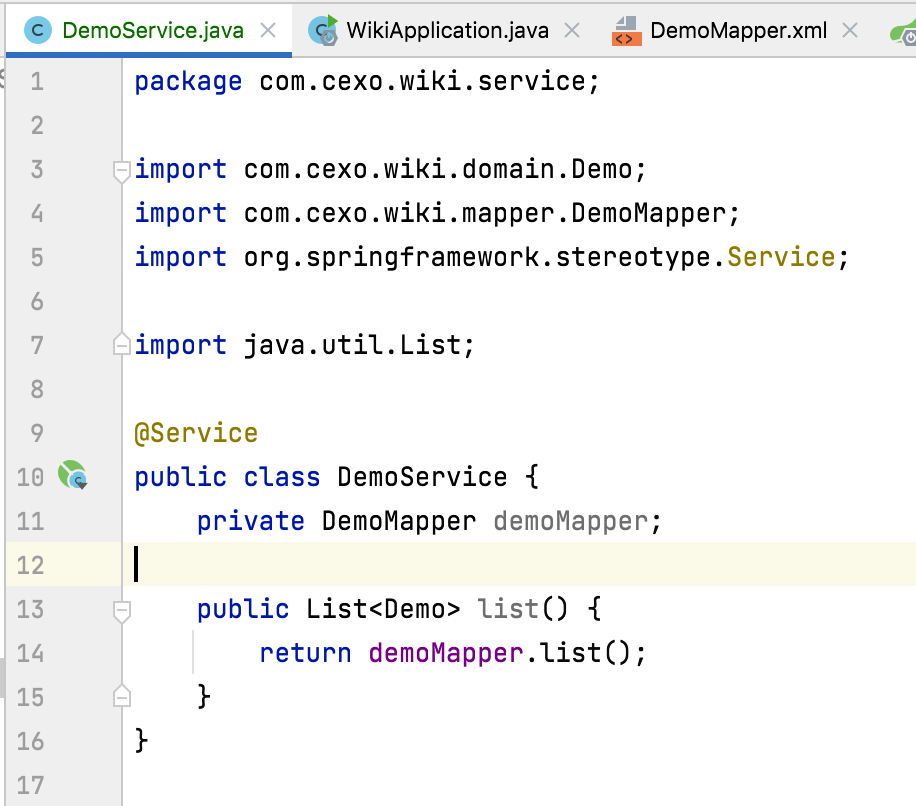Click the import fold end marker at line 7

pyautogui.click(x=122, y=344)
